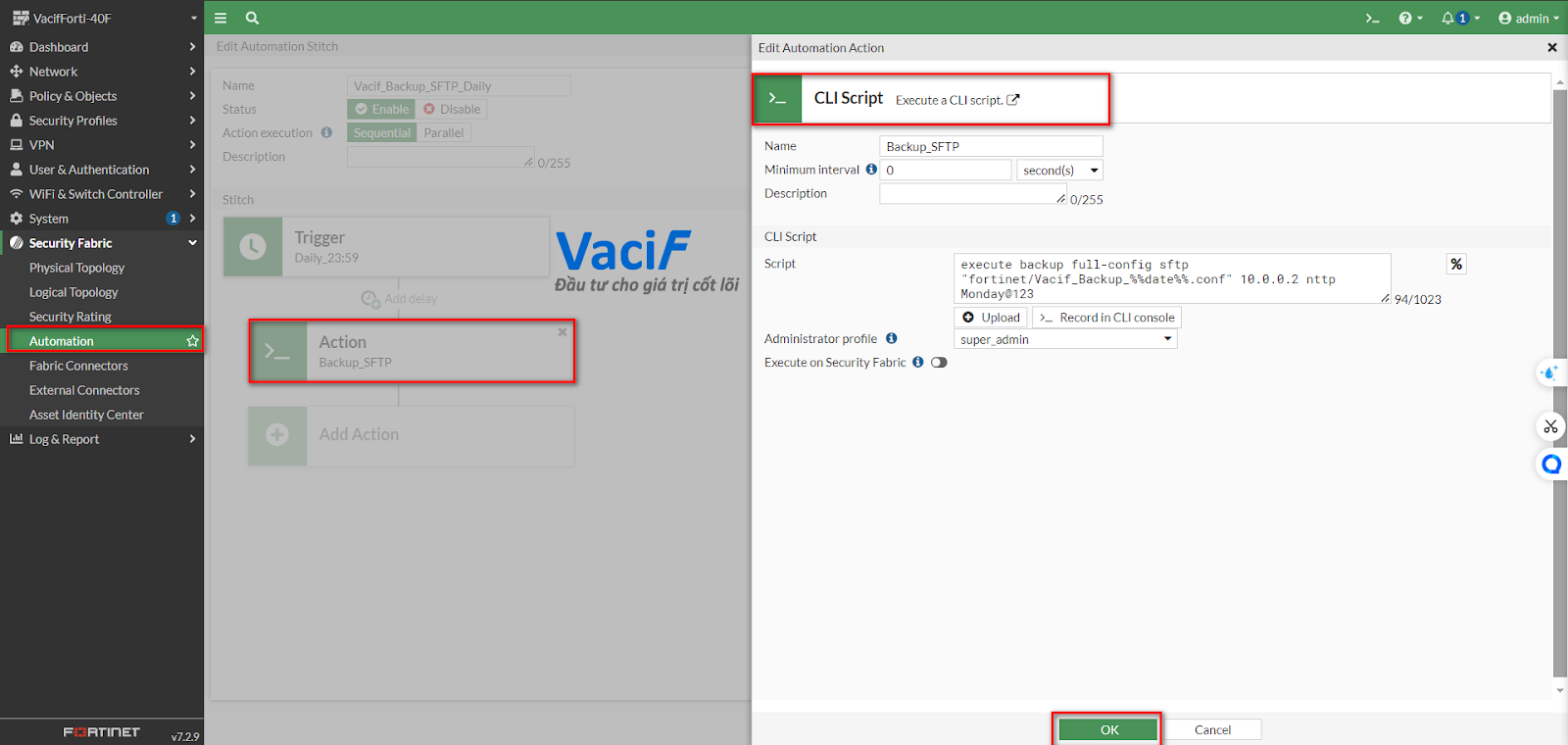Click the OK button
This screenshot has width=1568, height=745.
click(1108, 729)
